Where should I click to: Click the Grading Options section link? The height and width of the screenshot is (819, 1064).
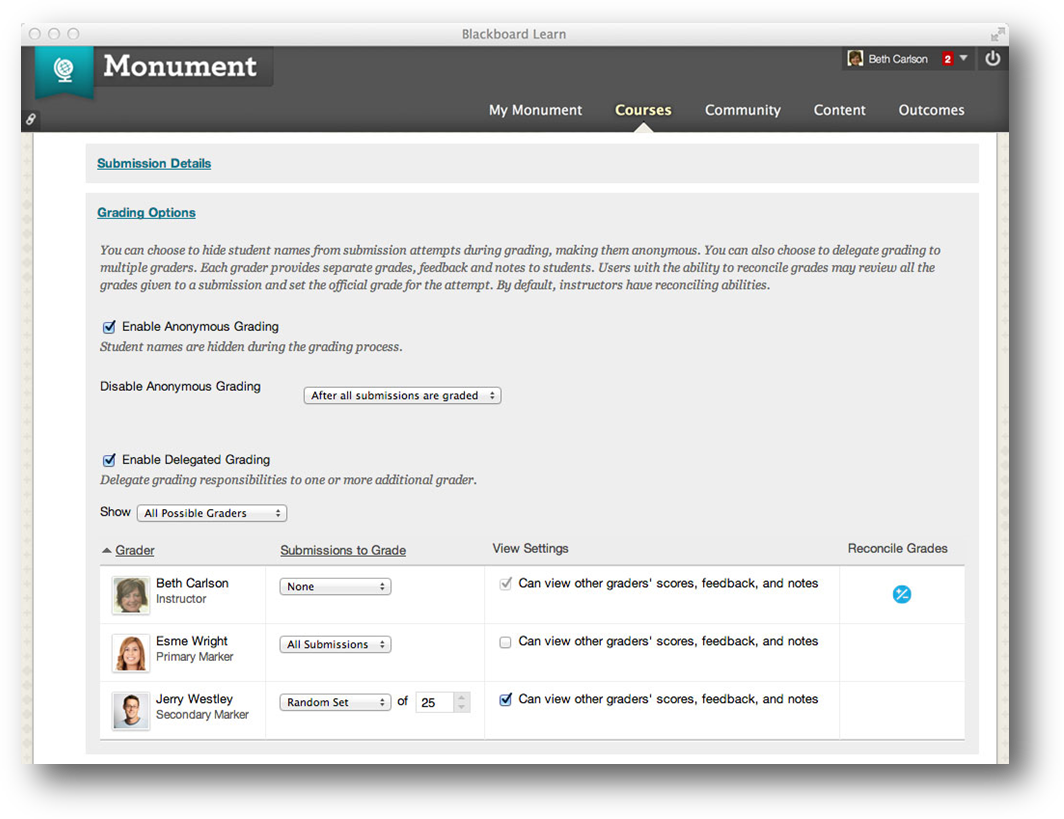[x=146, y=212]
